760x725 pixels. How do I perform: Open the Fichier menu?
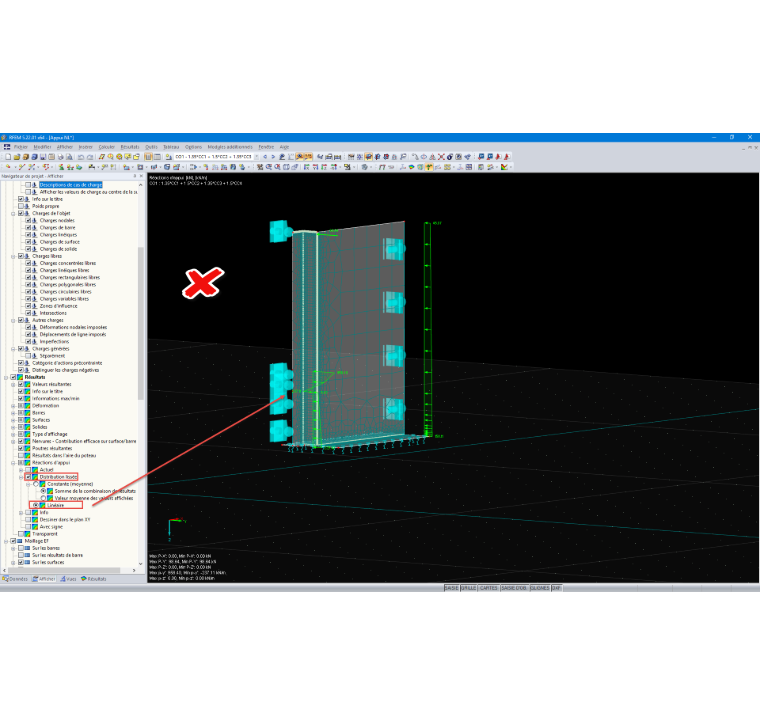pos(21,147)
